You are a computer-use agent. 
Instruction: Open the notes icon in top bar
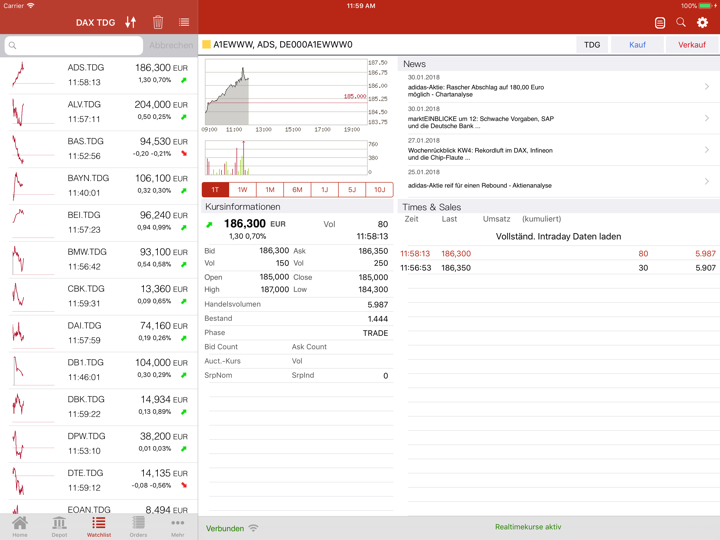click(660, 22)
